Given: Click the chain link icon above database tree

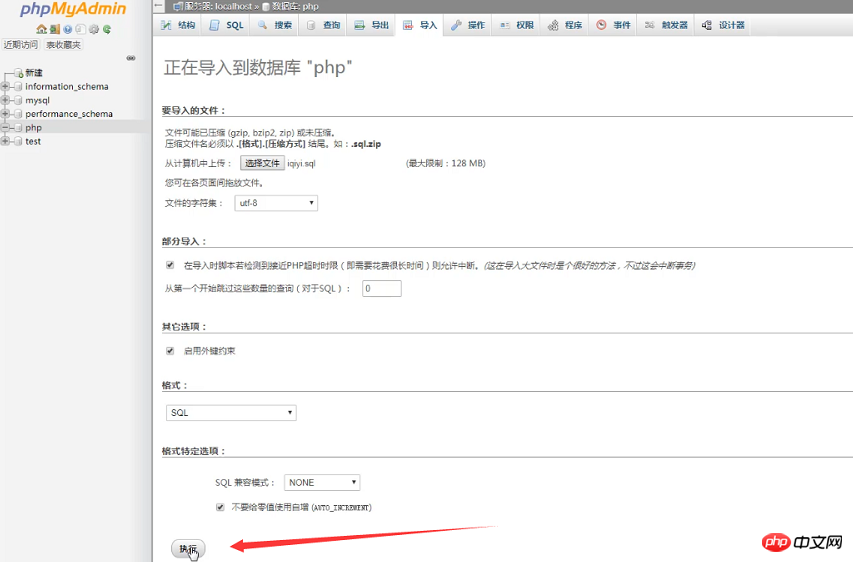Looking at the screenshot, I should point(131,58).
